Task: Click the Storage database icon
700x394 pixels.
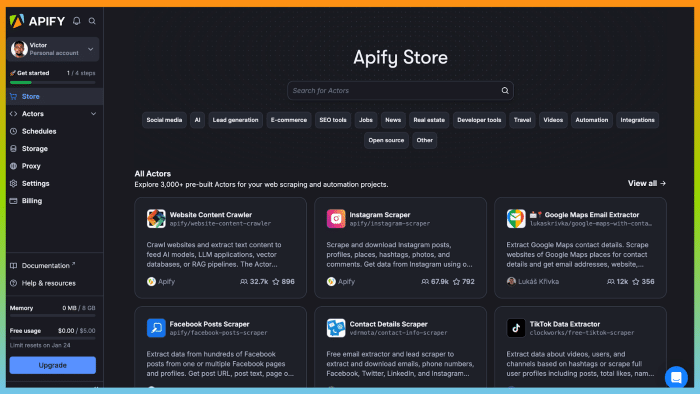Action: coord(13,149)
